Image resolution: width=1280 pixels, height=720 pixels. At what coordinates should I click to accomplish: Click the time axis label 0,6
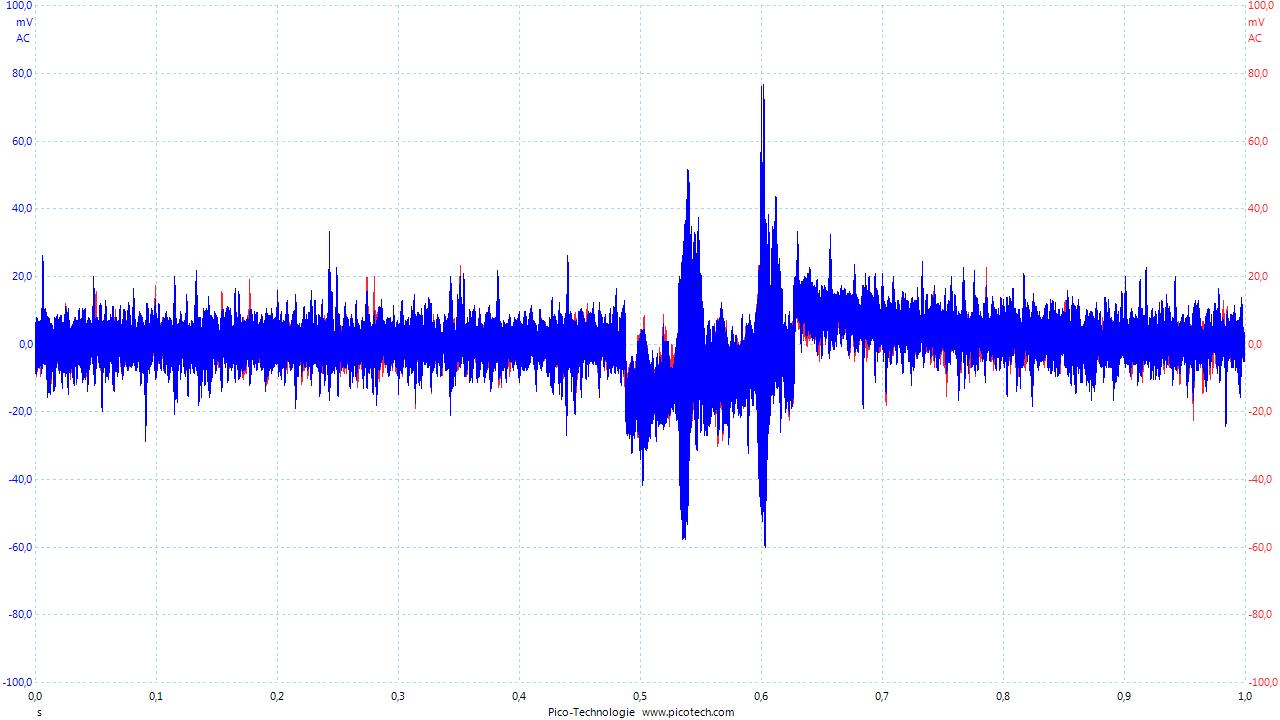click(761, 696)
